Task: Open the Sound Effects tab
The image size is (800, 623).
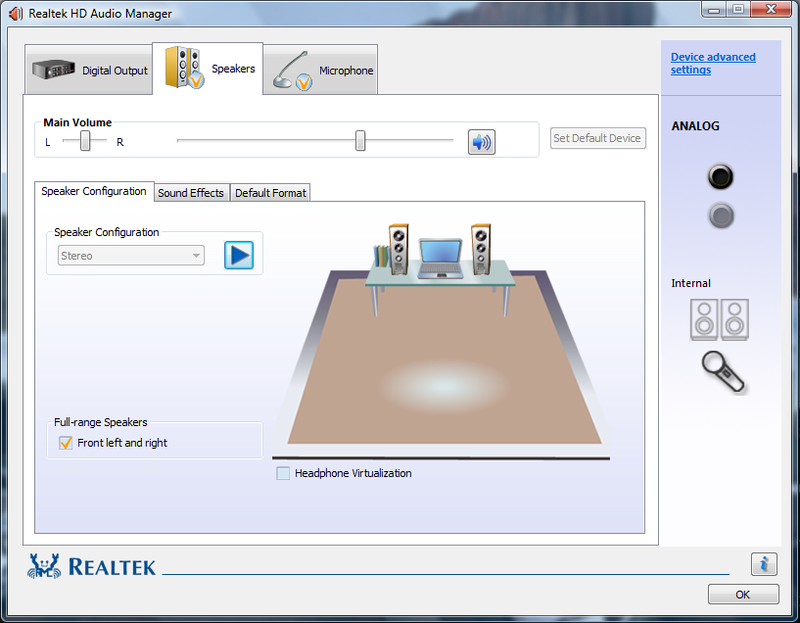Action: tap(191, 193)
